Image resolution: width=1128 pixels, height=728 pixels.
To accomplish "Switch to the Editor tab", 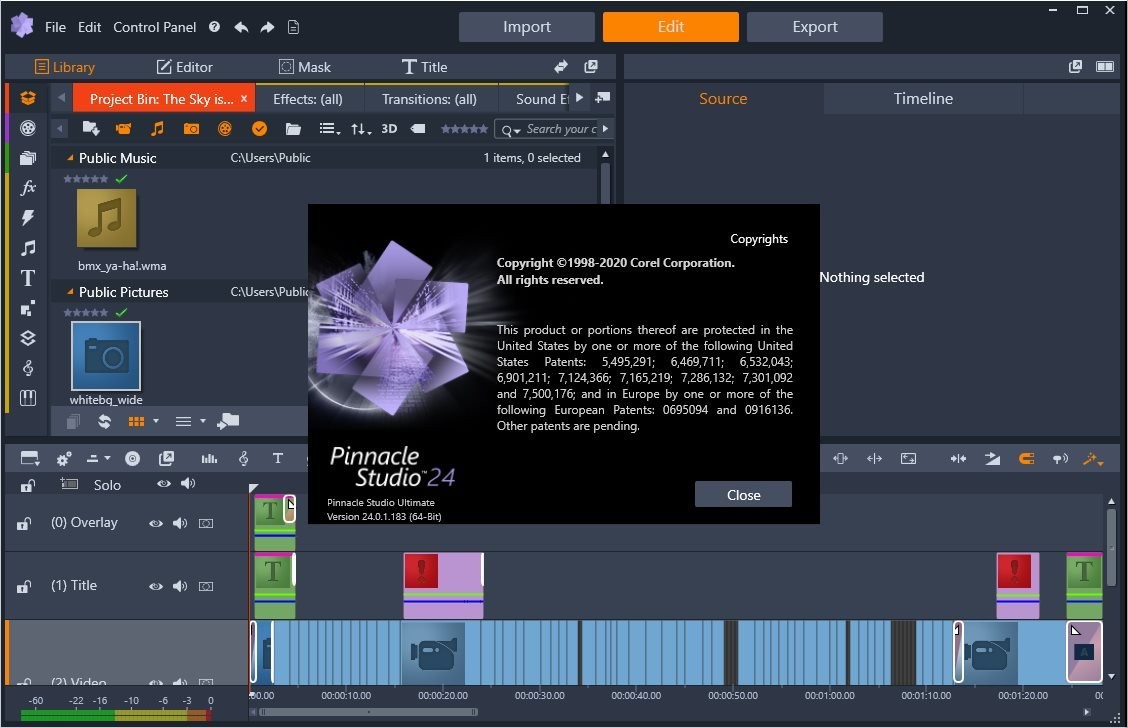I will pyautogui.click(x=185, y=67).
